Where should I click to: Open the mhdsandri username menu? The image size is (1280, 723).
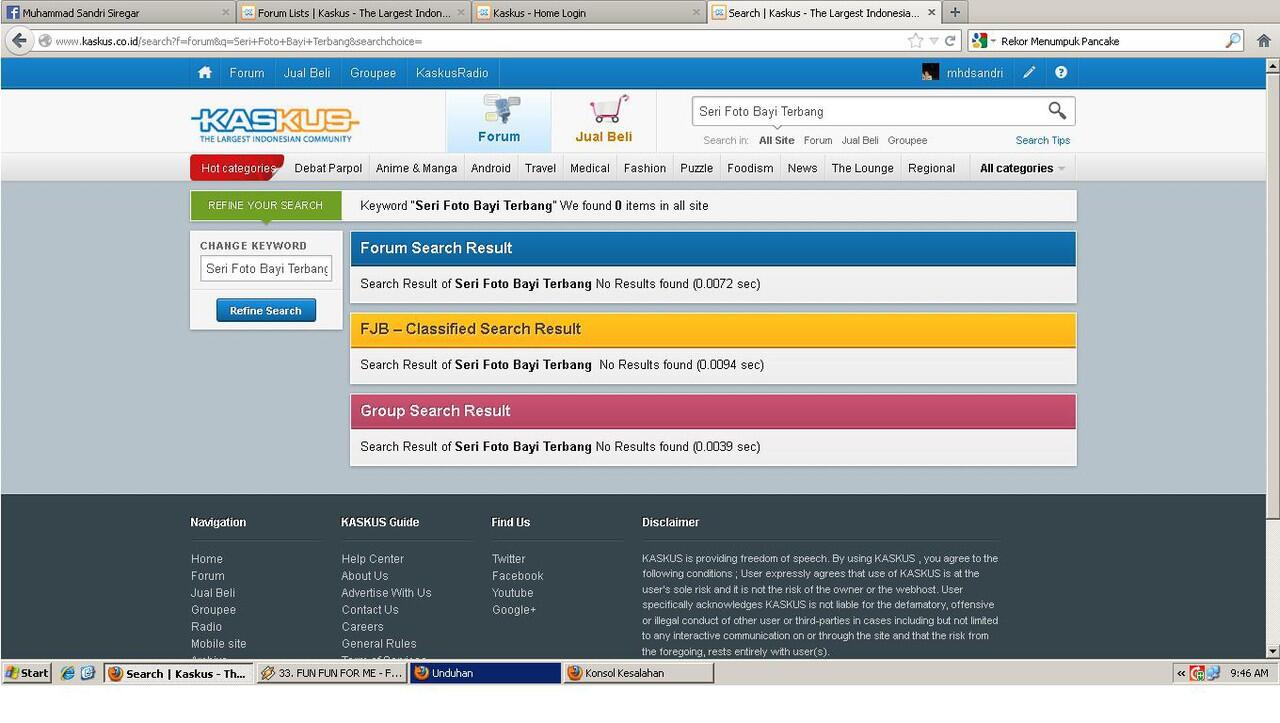(975, 73)
